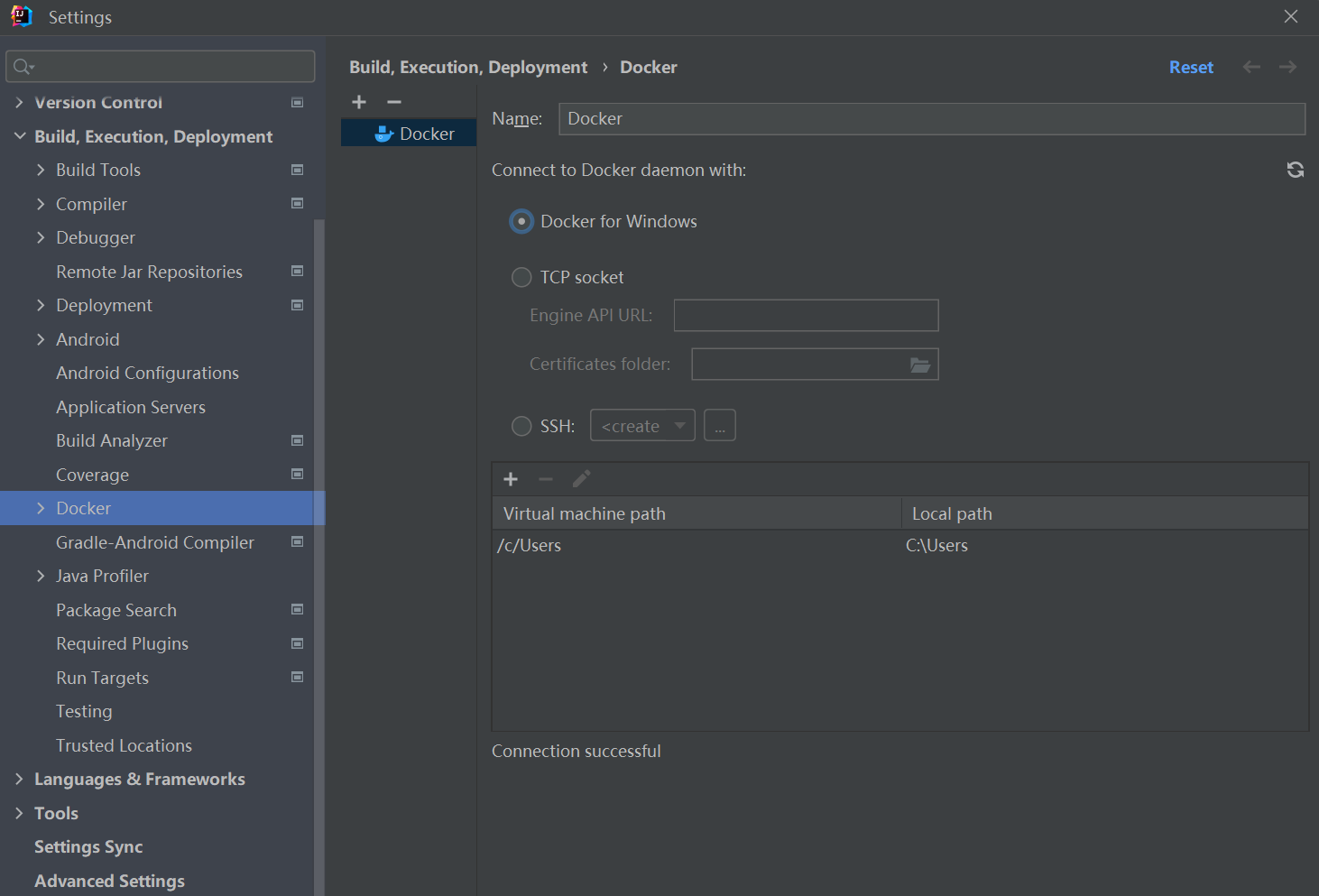Click project-level icon beside Run Targets
Image resolution: width=1319 pixels, height=896 pixels.
(297, 678)
